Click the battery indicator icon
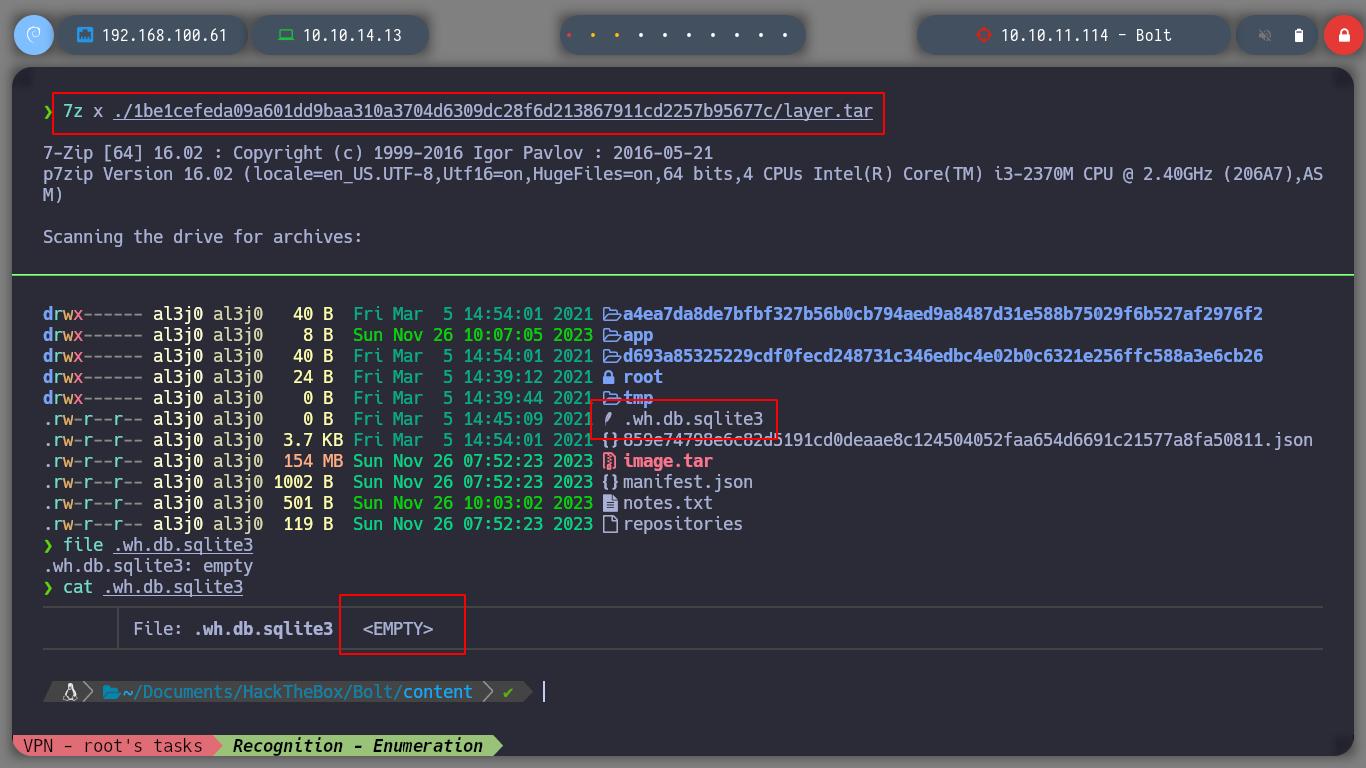1366x768 pixels. (x=1299, y=35)
